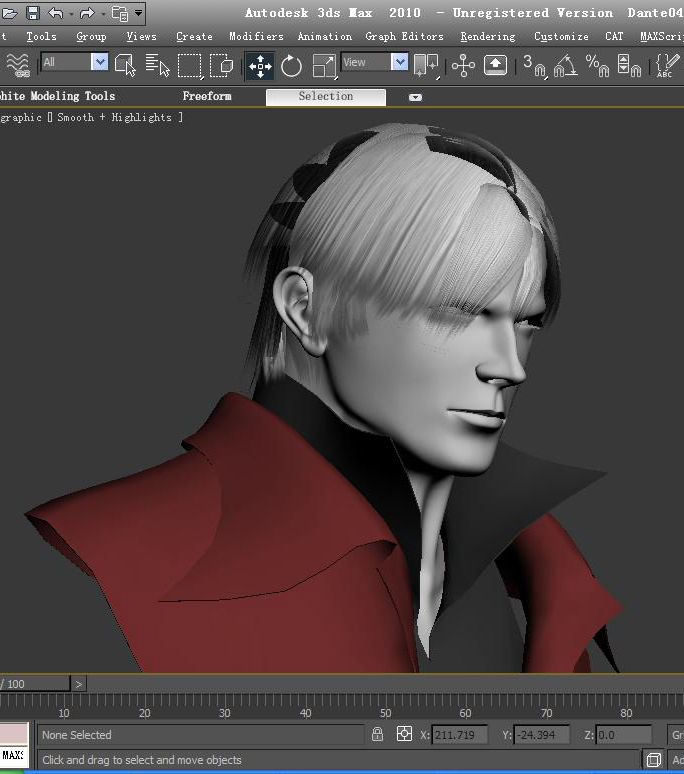
Task: Open the All selection filter dropdown
Action: (x=75, y=62)
